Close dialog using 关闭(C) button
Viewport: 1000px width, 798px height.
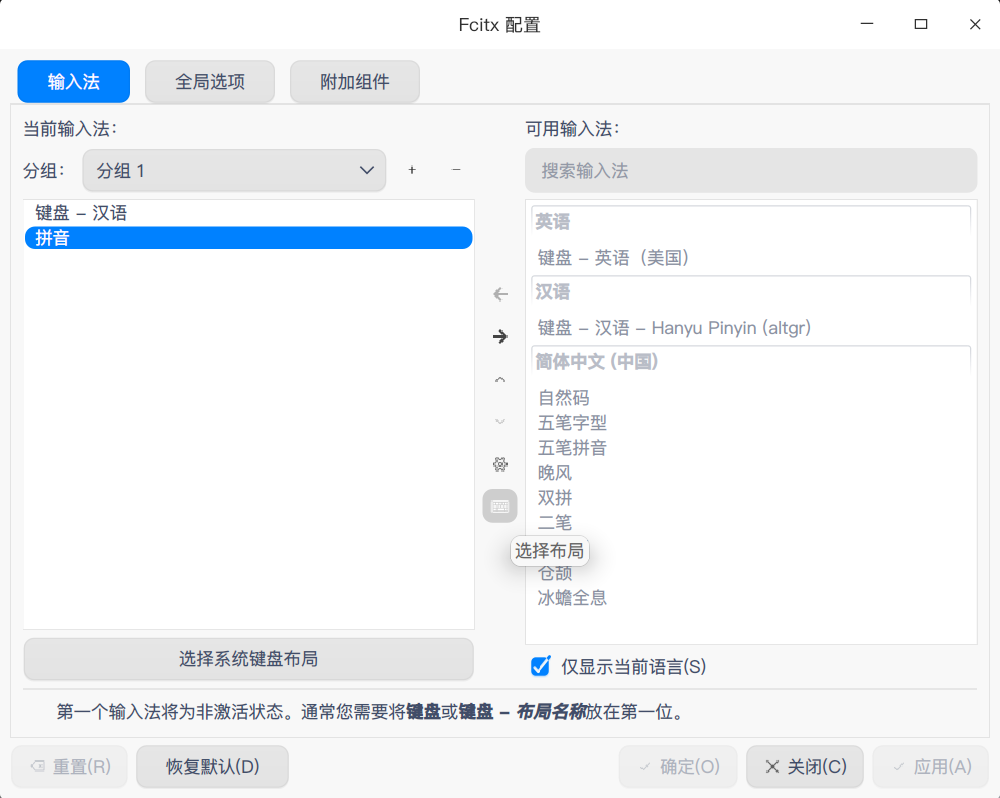(804, 766)
